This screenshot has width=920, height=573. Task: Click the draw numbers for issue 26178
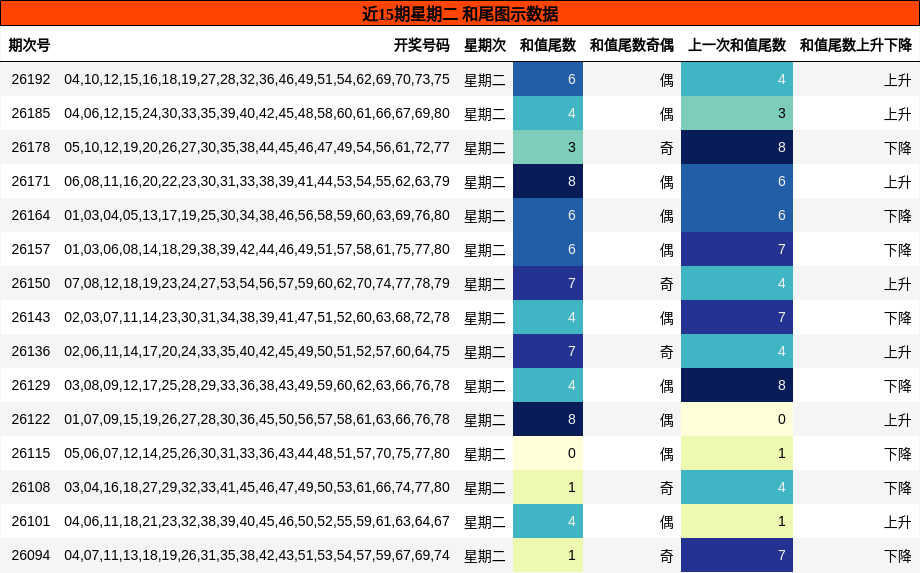[257, 147]
